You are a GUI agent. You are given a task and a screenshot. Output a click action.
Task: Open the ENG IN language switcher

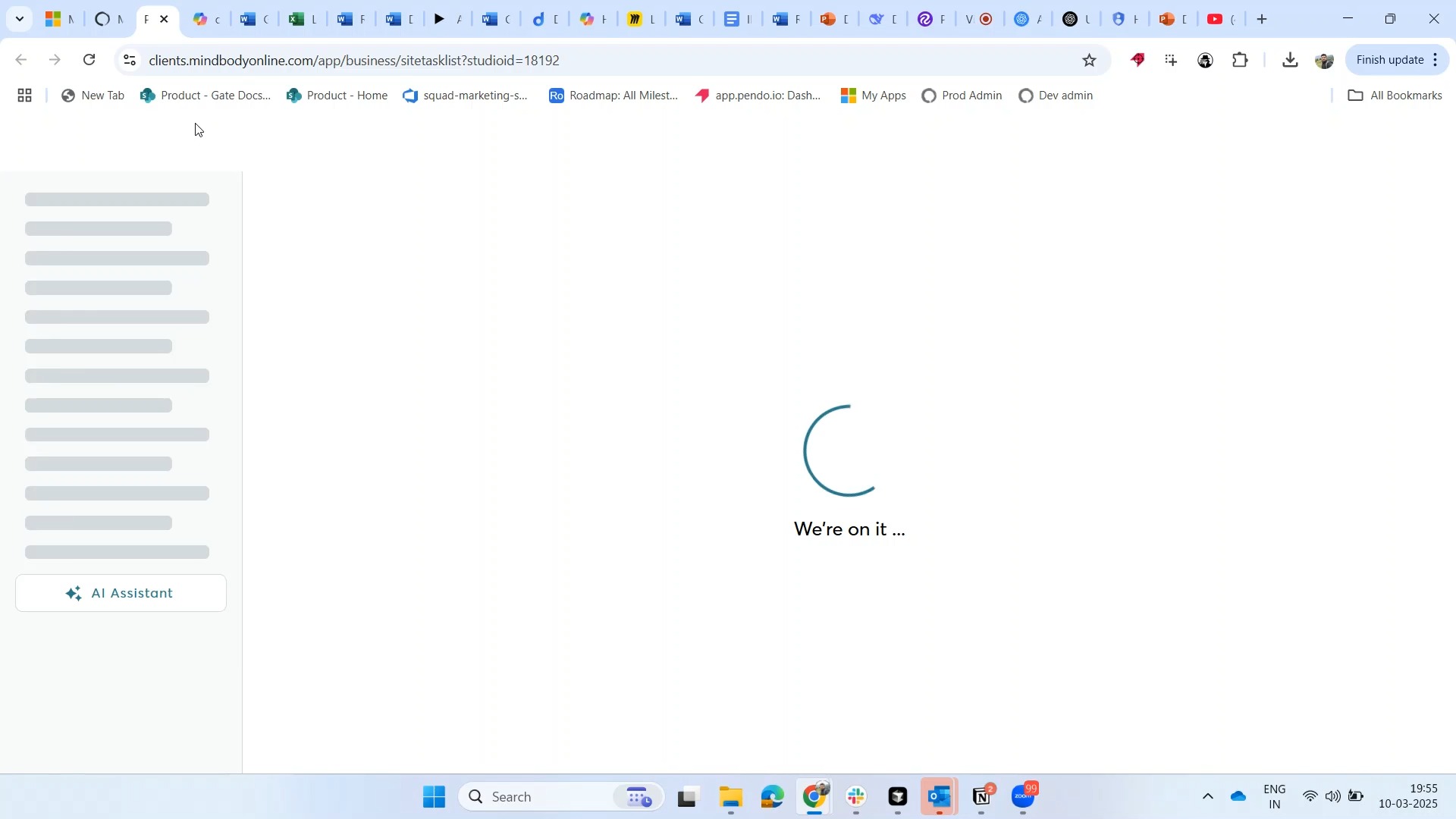tap(1276, 797)
